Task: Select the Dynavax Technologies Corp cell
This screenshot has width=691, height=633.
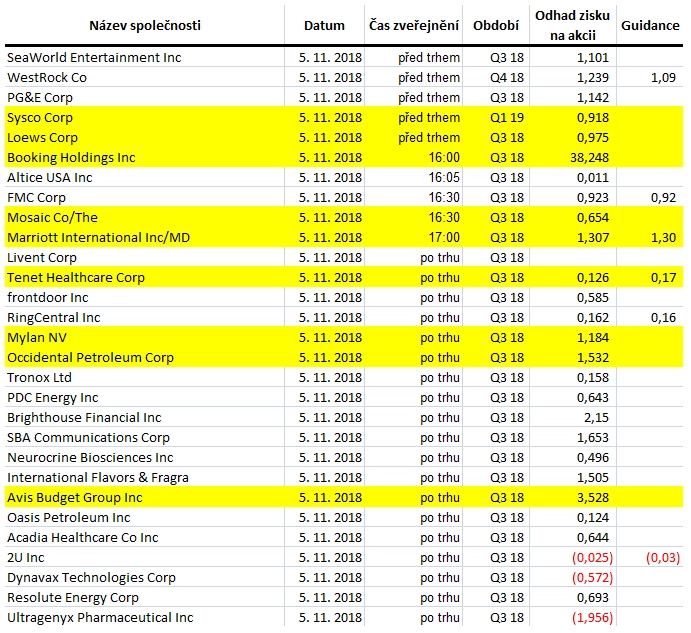Action: 145,578
